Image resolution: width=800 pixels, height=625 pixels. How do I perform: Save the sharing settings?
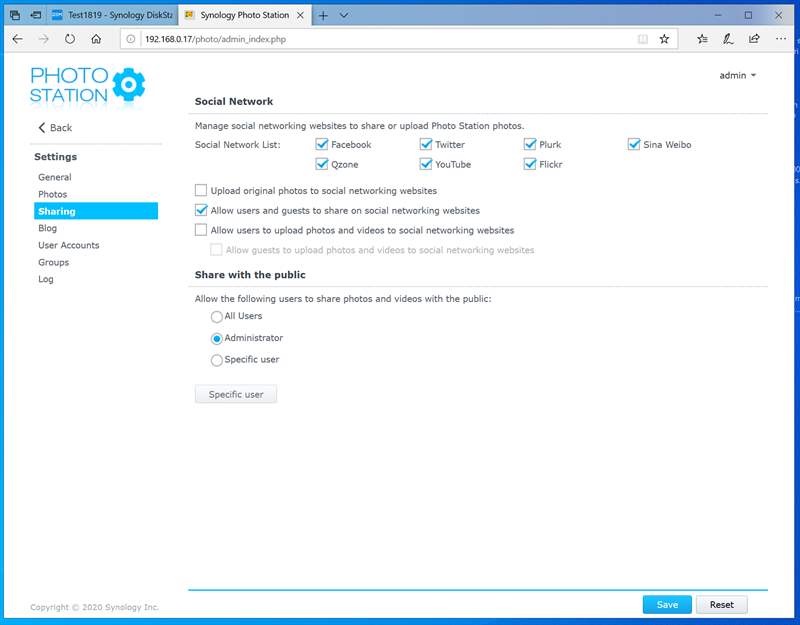pos(666,604)
